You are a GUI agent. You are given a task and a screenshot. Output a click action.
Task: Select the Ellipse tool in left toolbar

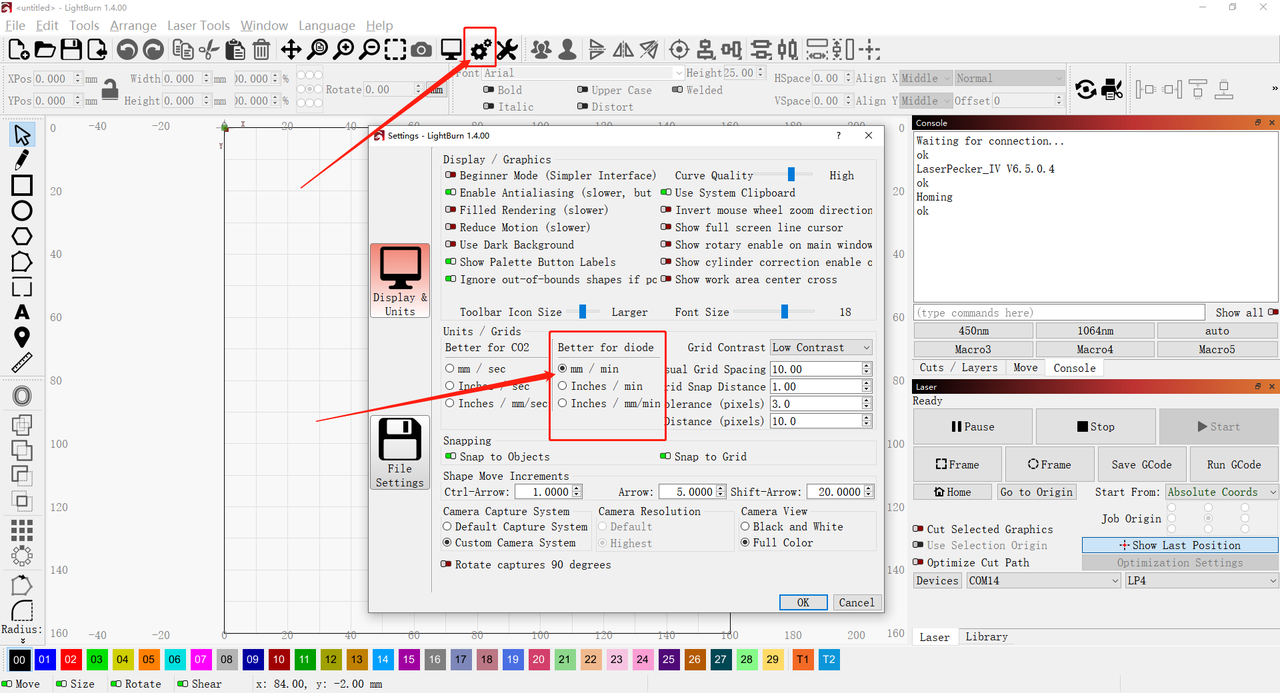pos(22,211)
